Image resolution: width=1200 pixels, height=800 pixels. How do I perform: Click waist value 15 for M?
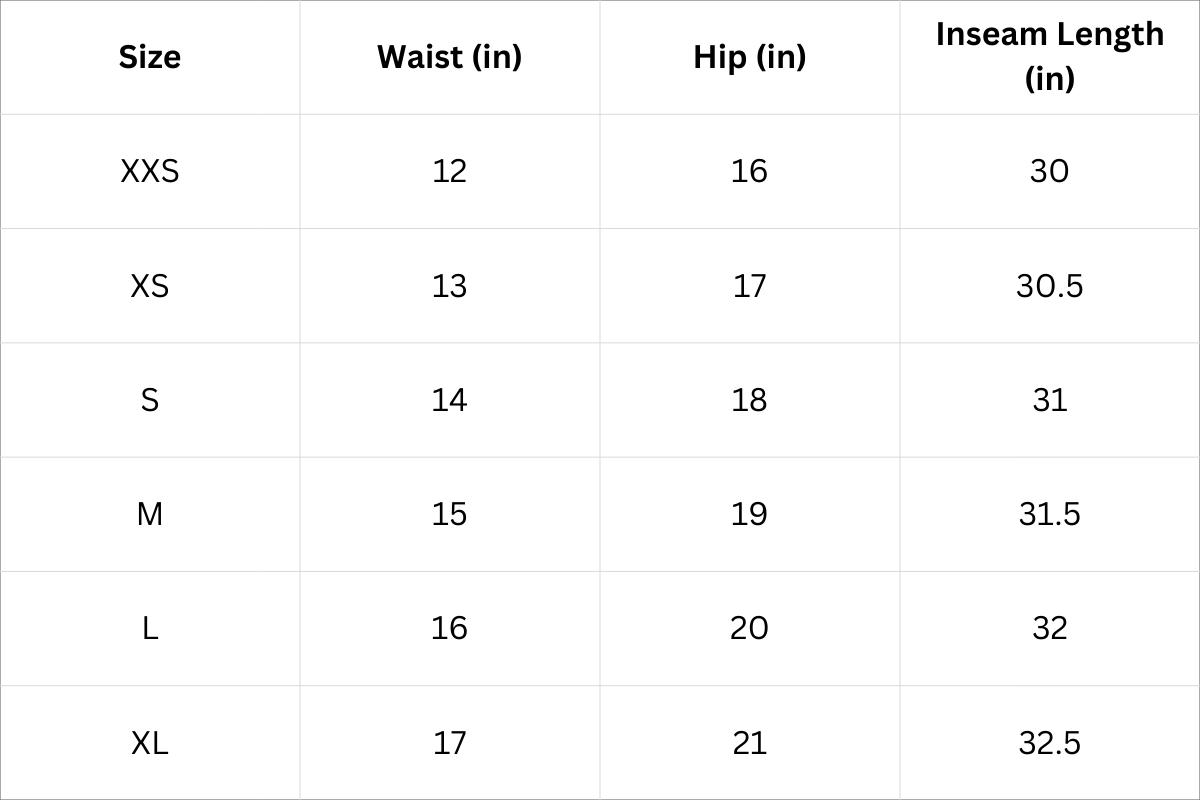coord(449,514)
